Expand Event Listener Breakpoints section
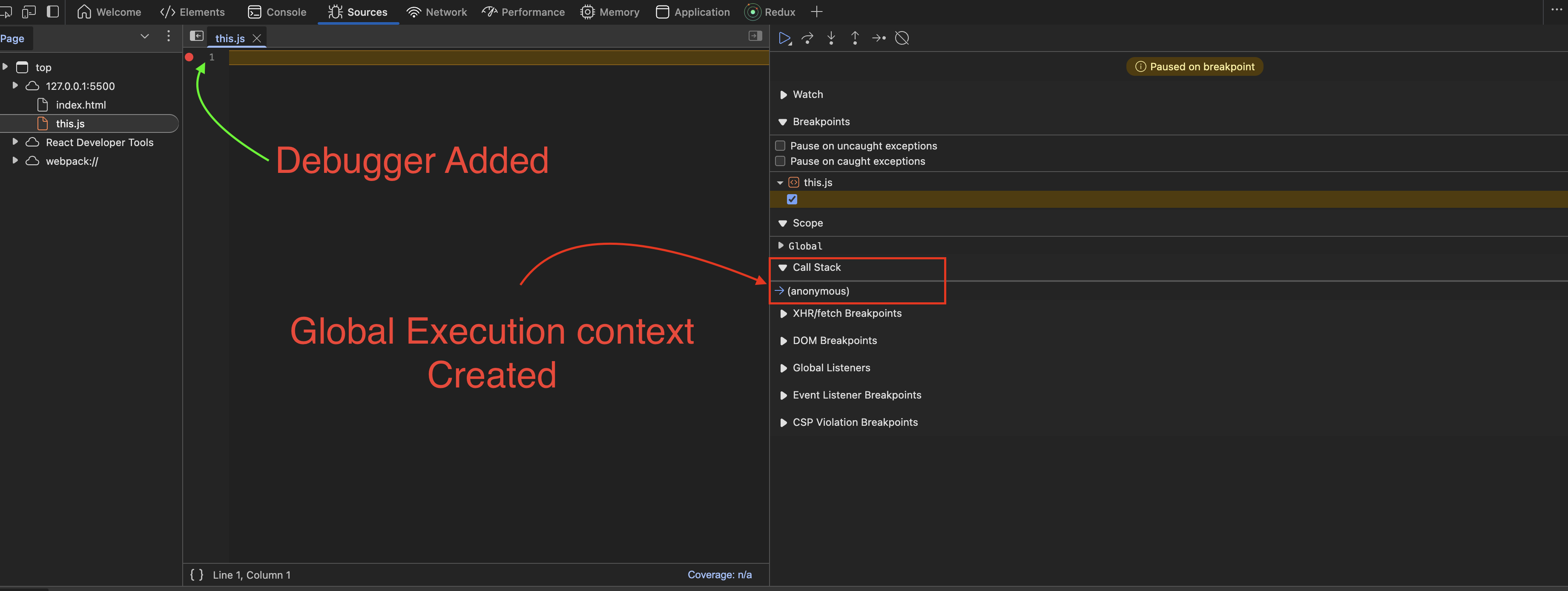Screen dimensions: 1568x591 [x=784, y=396]
